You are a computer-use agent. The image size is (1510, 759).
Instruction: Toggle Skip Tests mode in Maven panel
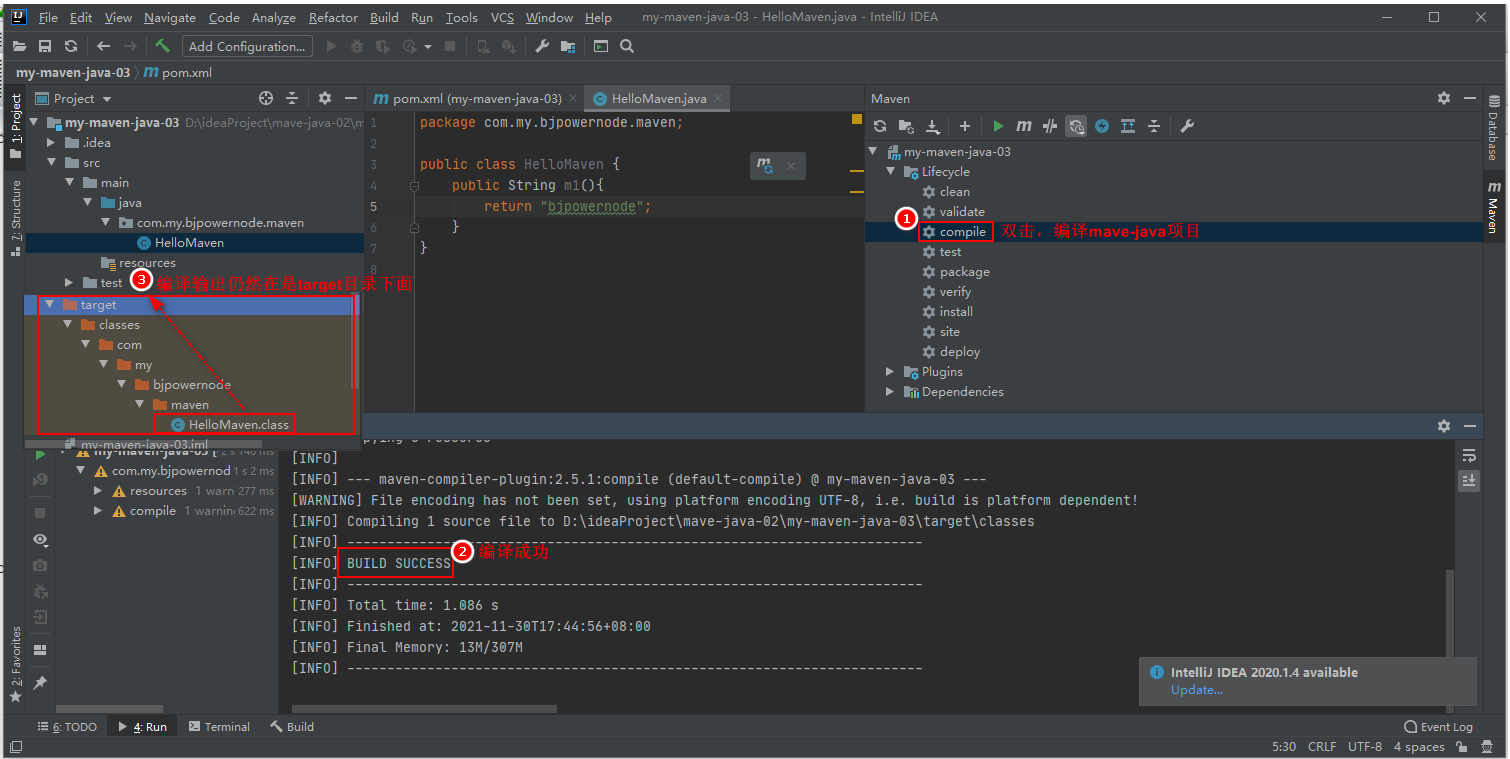1049,126
